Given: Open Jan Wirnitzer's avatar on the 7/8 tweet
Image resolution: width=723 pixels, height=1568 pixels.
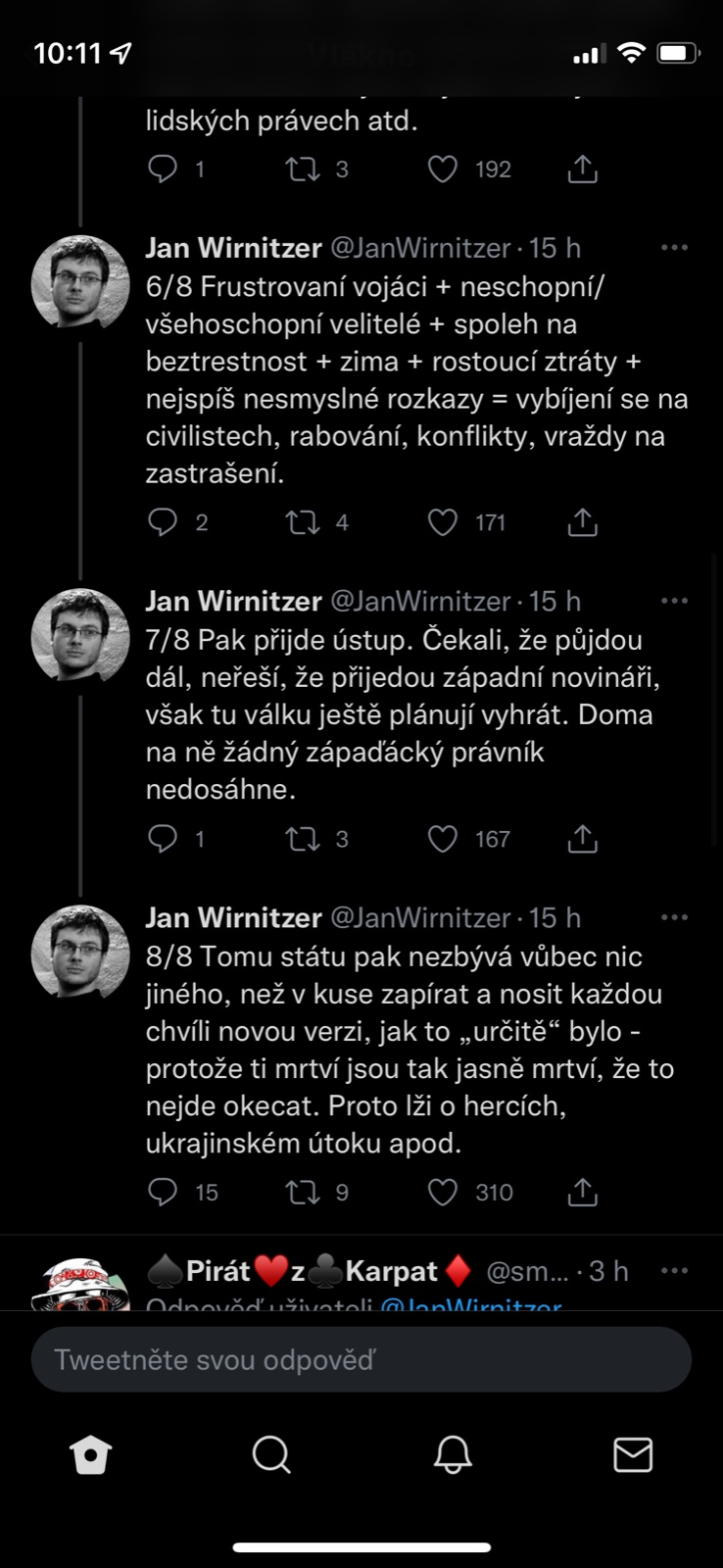Looking at the screenshot, I should point(80,635).
